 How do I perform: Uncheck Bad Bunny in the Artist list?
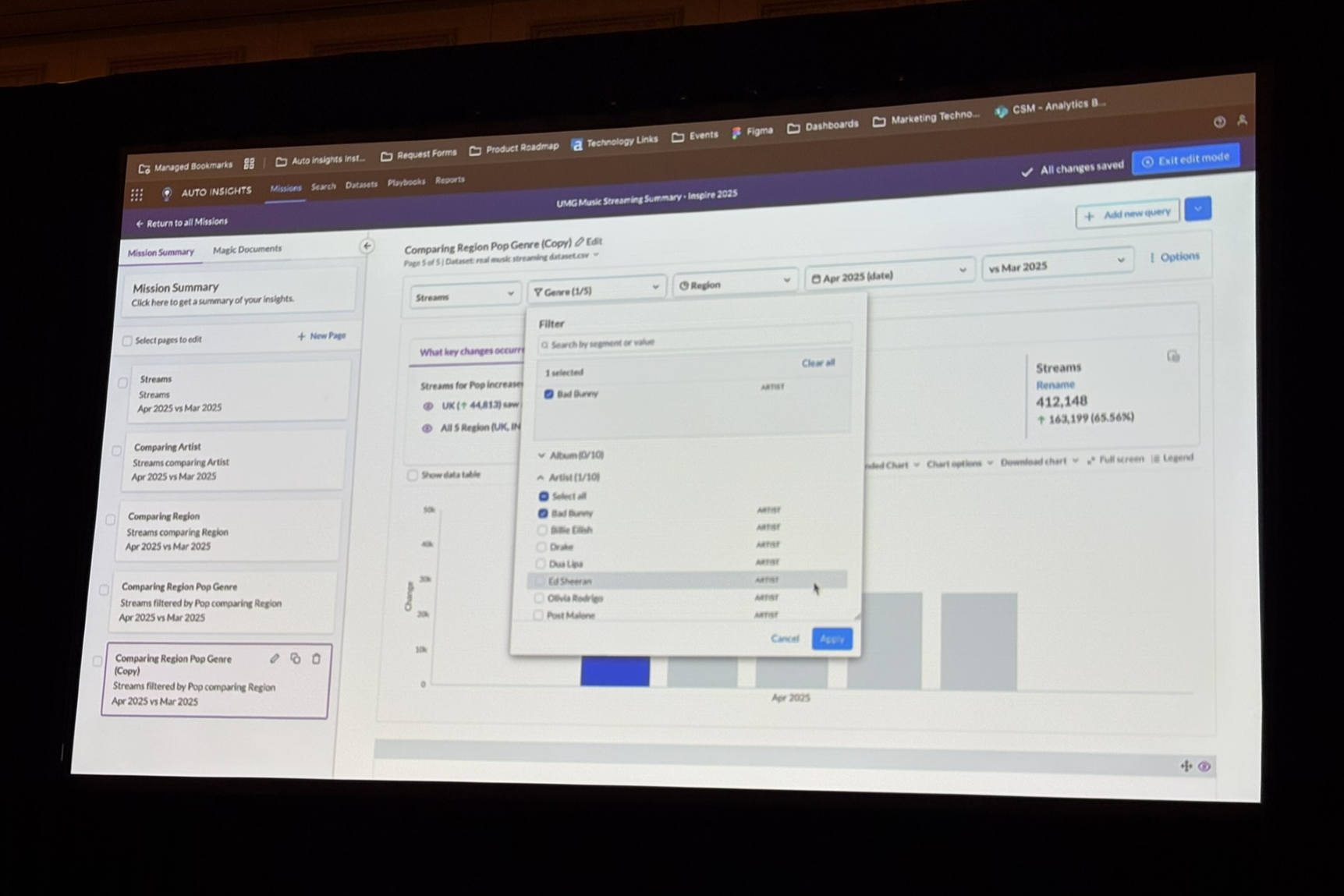point(543,514)
